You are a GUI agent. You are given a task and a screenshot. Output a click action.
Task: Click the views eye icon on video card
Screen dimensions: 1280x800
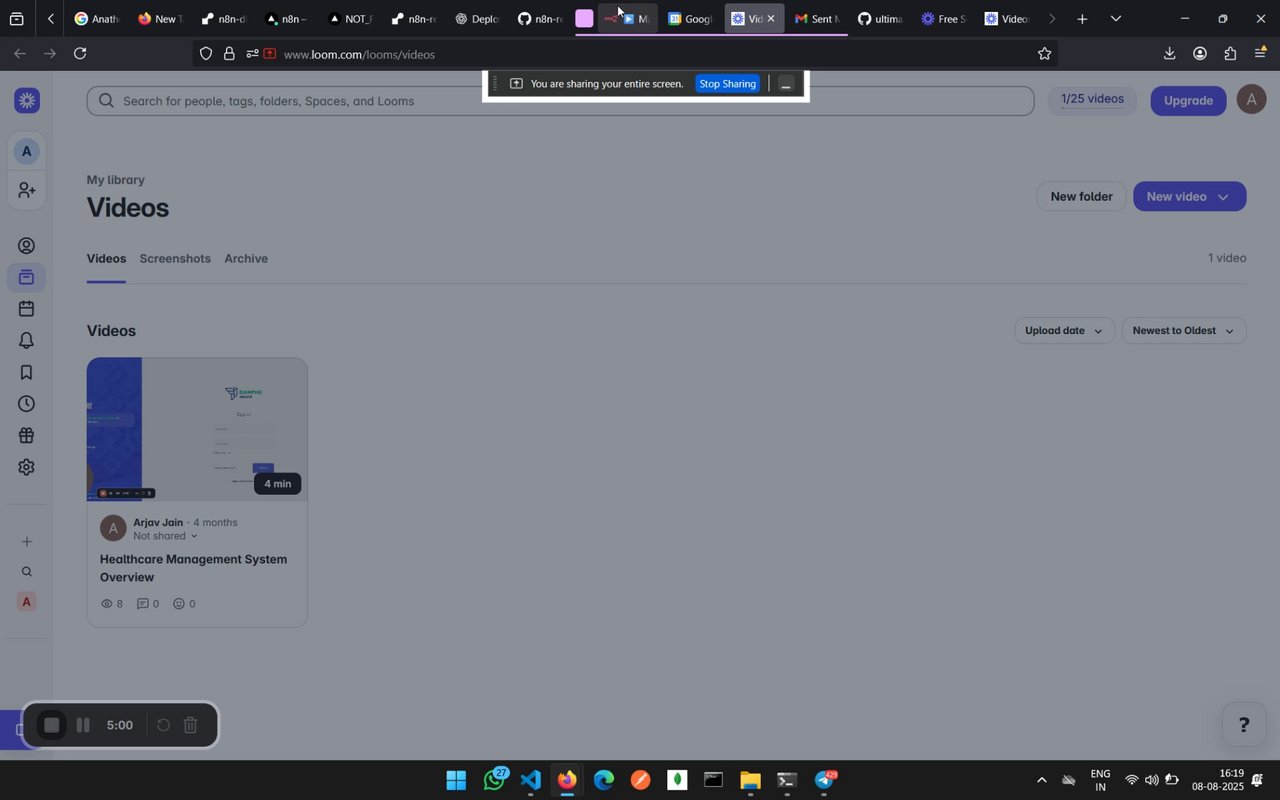coord(108,604)
